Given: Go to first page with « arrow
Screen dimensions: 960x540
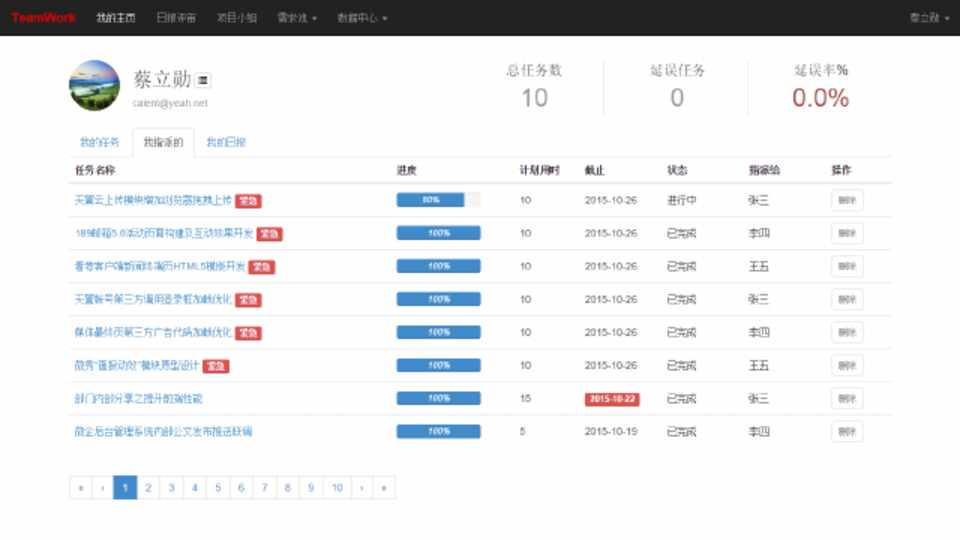Looking at the screenshot, I should (80, 488).
